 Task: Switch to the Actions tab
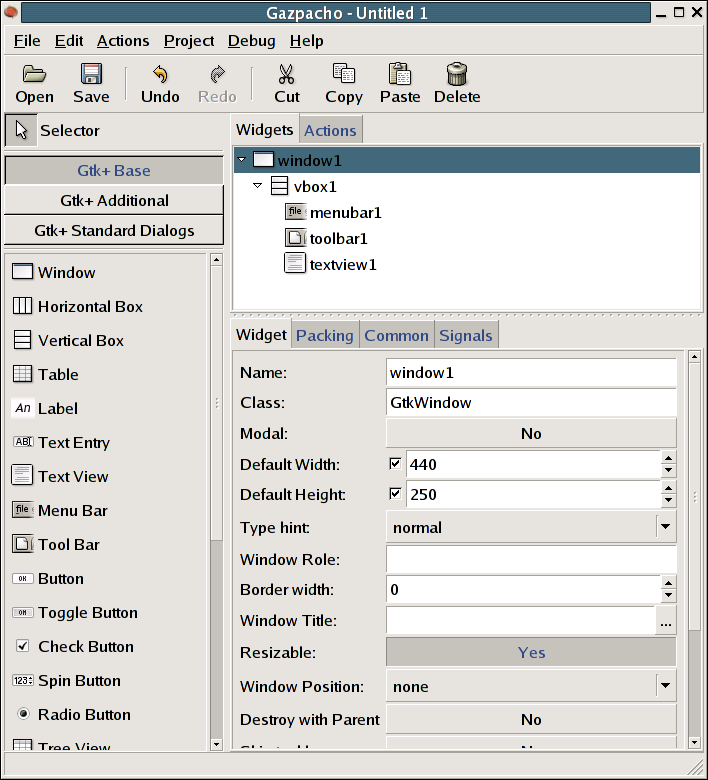click(330, 130)
